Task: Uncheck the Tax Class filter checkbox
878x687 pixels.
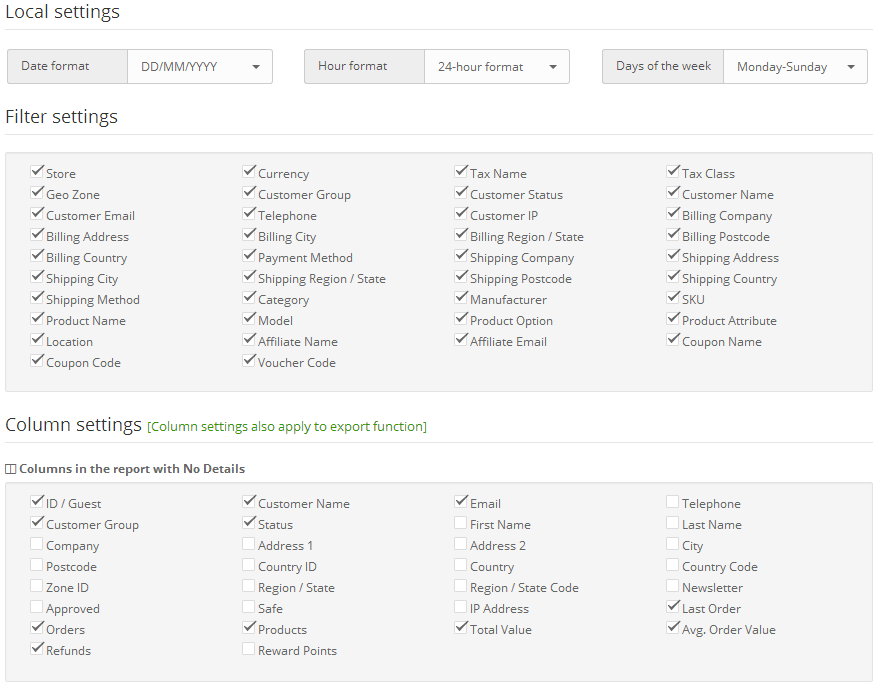Action: click(x=672, y=171)
